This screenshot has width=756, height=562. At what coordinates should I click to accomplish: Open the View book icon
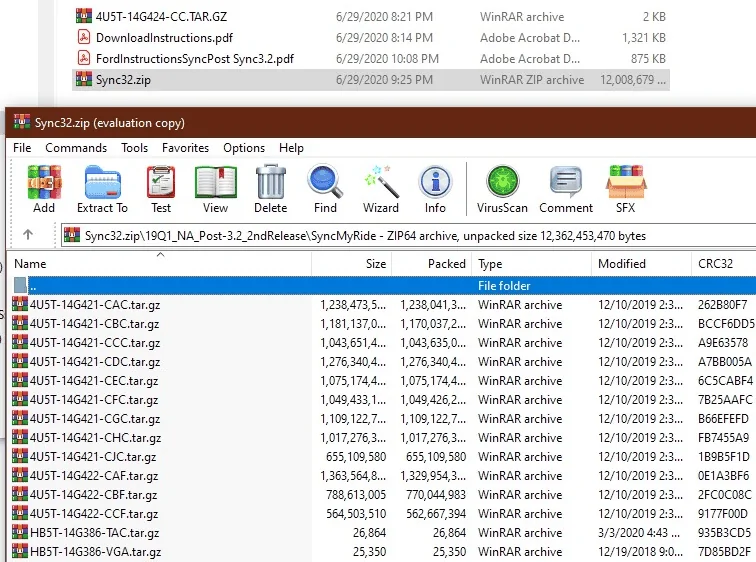tap(216, 182)
